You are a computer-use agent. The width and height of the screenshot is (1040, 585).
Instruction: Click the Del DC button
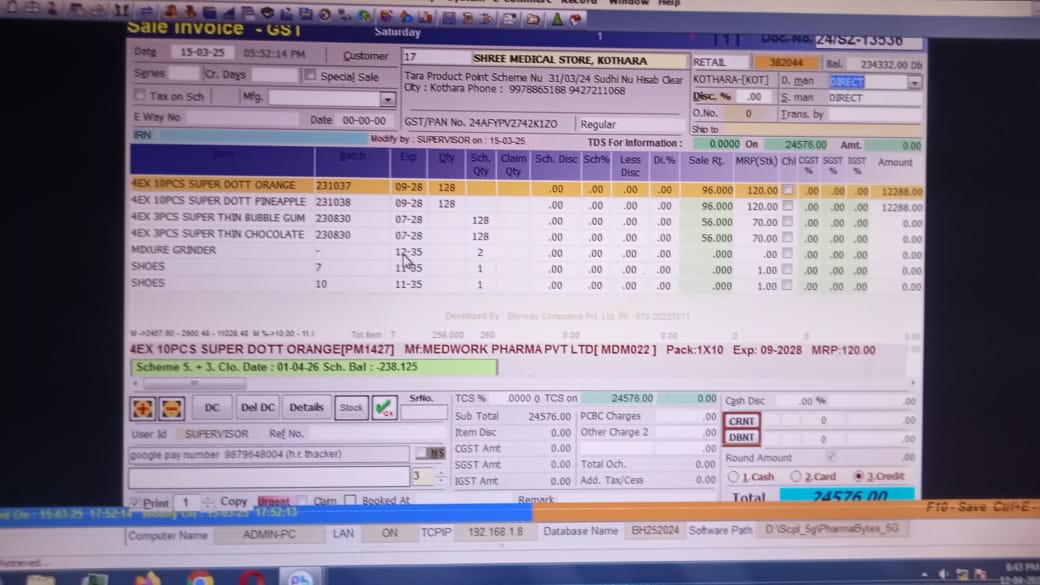pyautogui.click(x=257, y=408)
